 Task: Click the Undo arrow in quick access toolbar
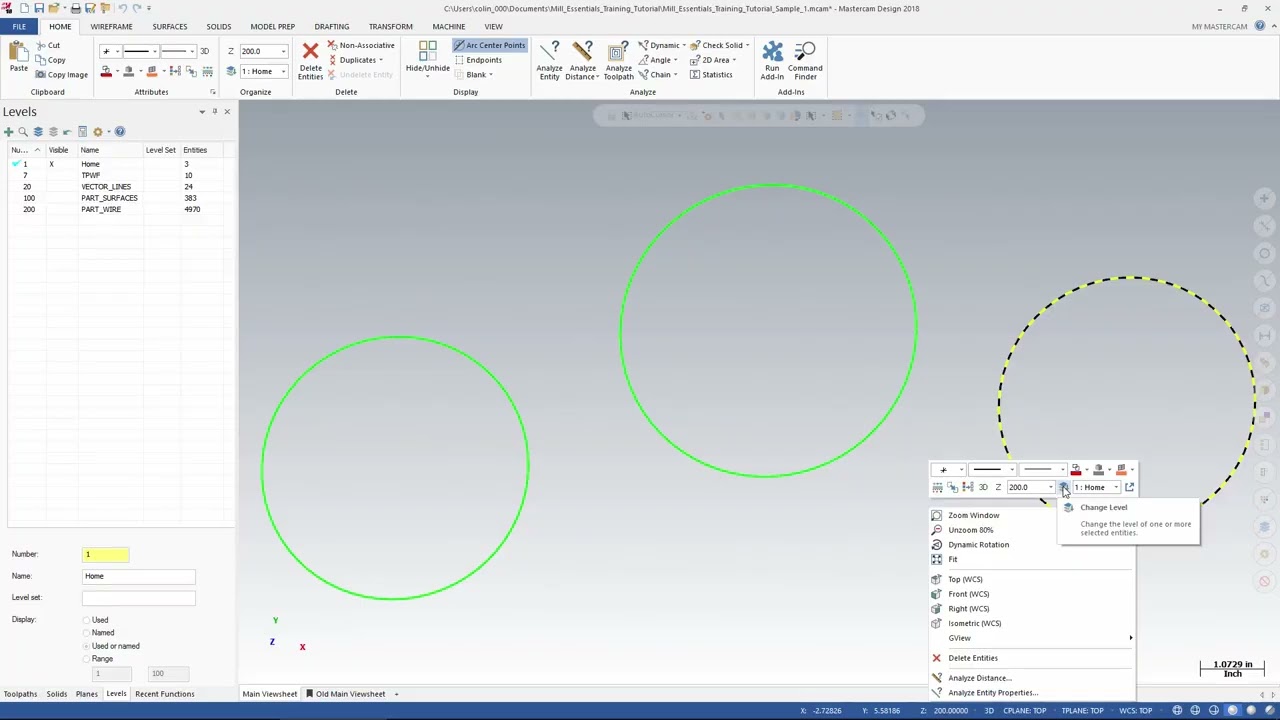(x=122, y=8)
